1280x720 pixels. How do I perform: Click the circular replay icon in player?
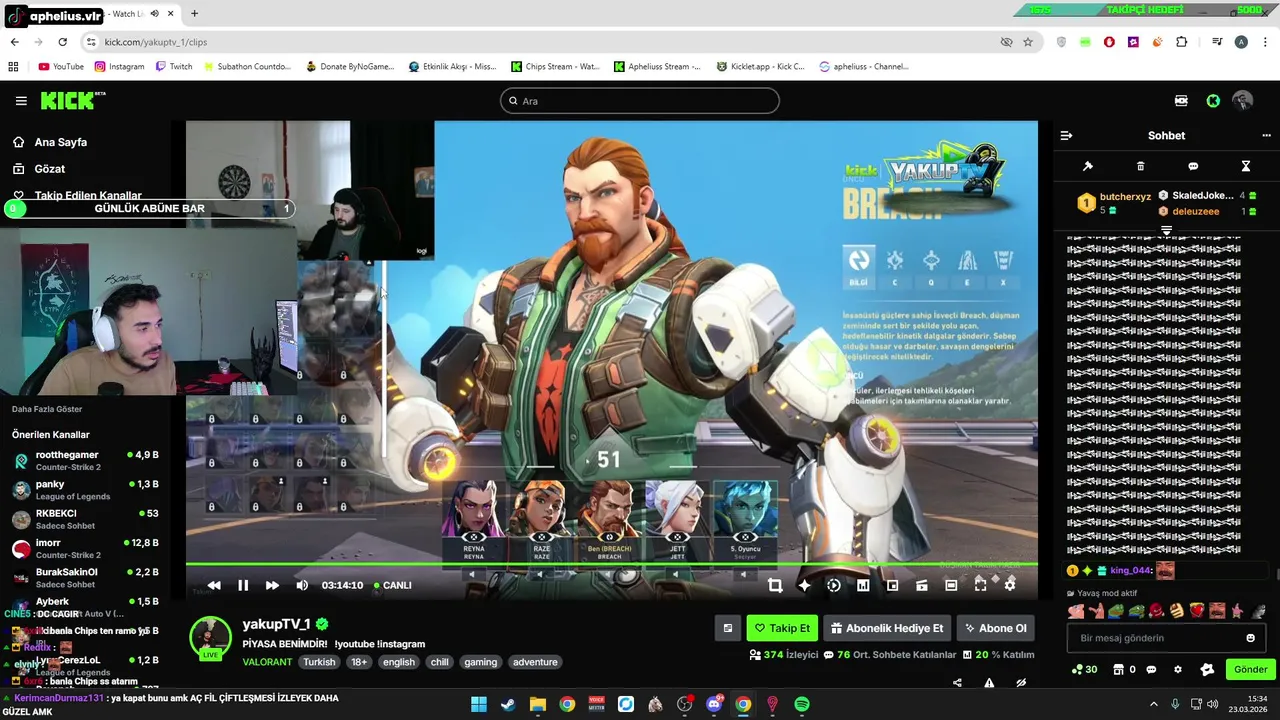click(834, 585)
